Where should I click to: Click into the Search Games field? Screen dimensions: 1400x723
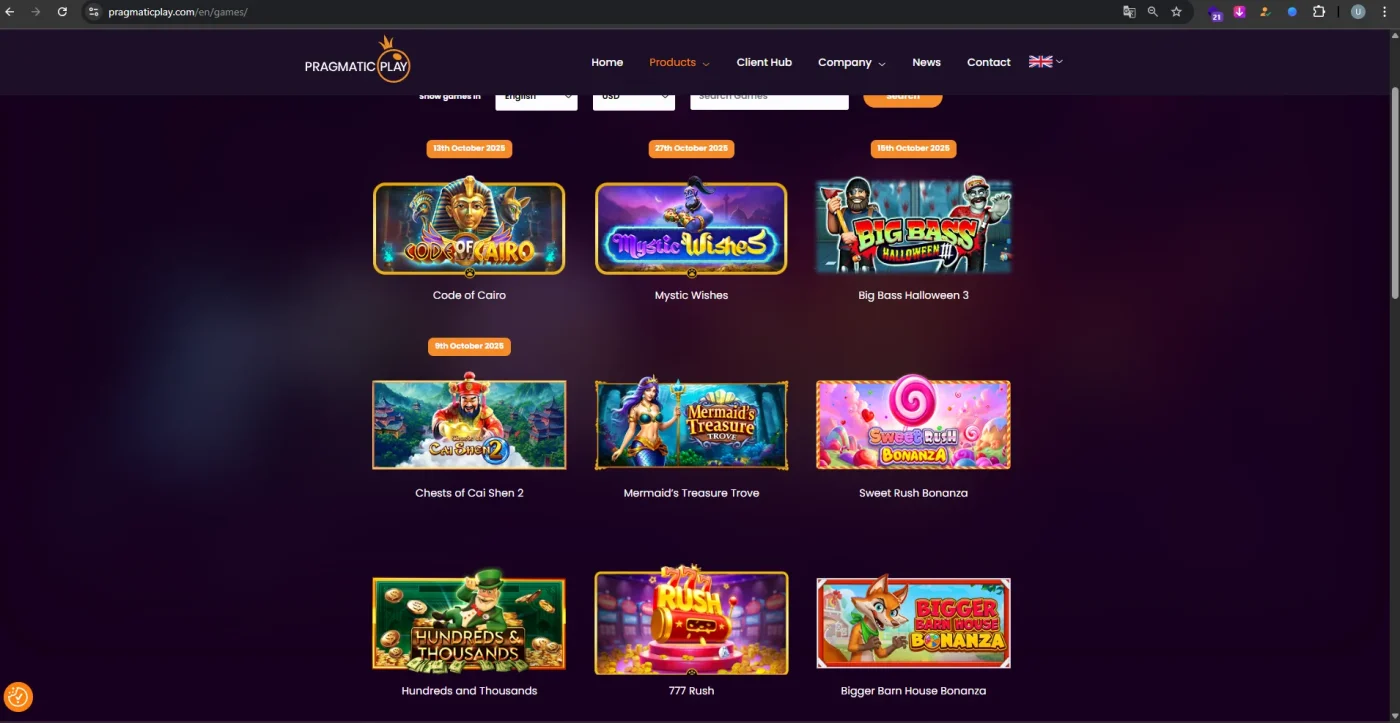click(769, 99)
